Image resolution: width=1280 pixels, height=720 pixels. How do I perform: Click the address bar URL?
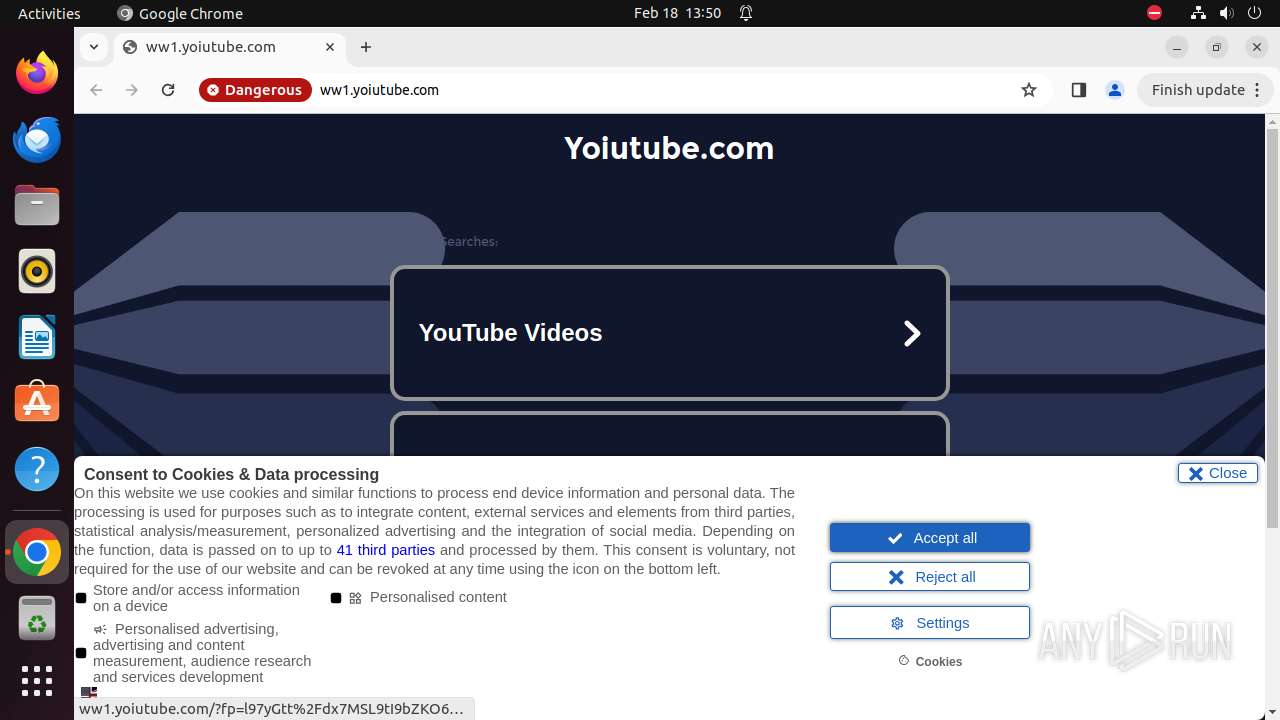click(379, 90)
